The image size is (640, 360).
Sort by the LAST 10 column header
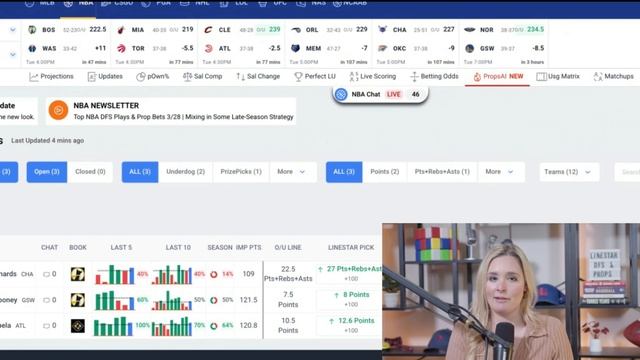[x=178, y=247]
